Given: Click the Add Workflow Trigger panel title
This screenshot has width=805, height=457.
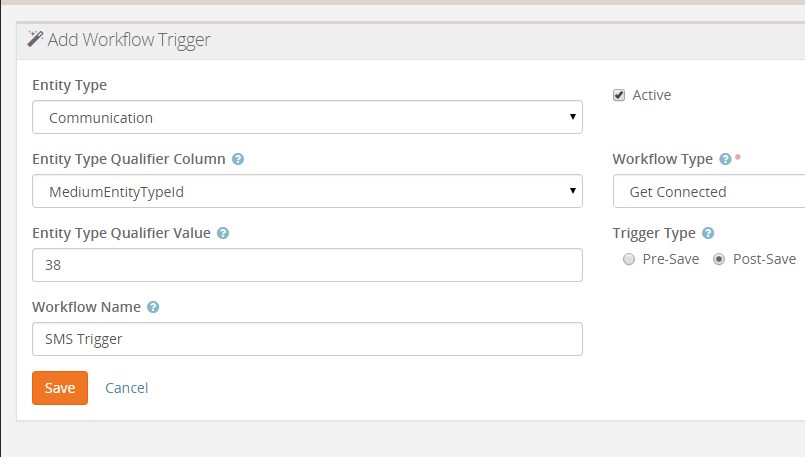Looking at the screenshot, I should [129, 40].
